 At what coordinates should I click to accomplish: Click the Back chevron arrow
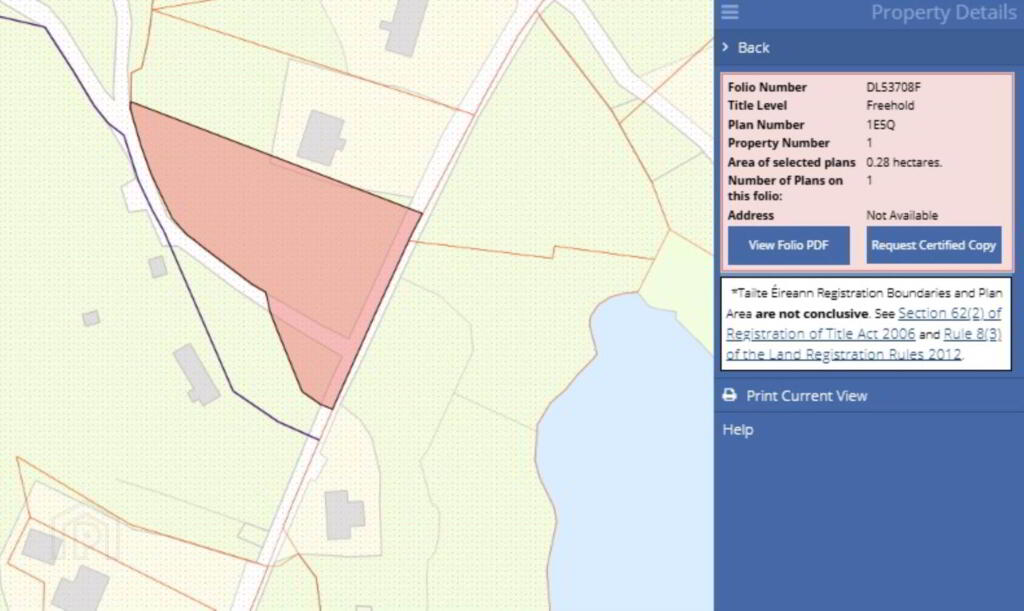725,47
